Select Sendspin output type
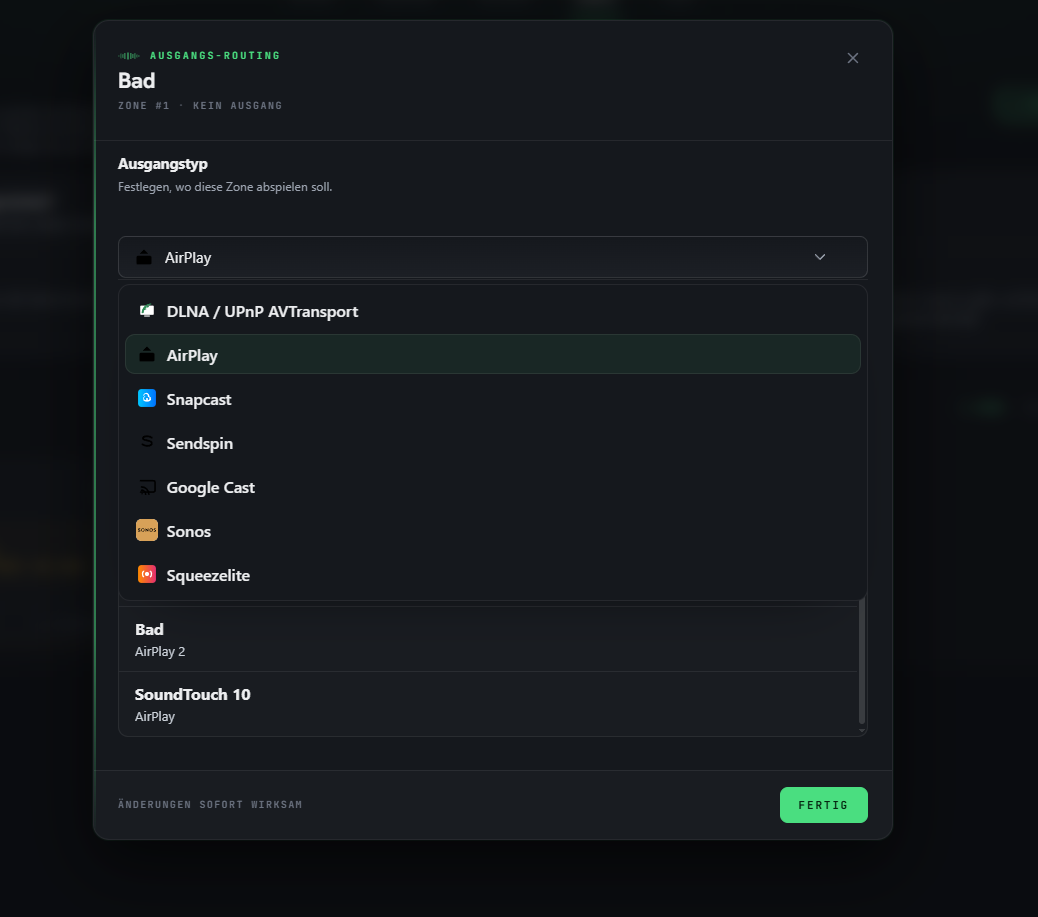This screenshot has height=917, width=1038. coord(493,443)
